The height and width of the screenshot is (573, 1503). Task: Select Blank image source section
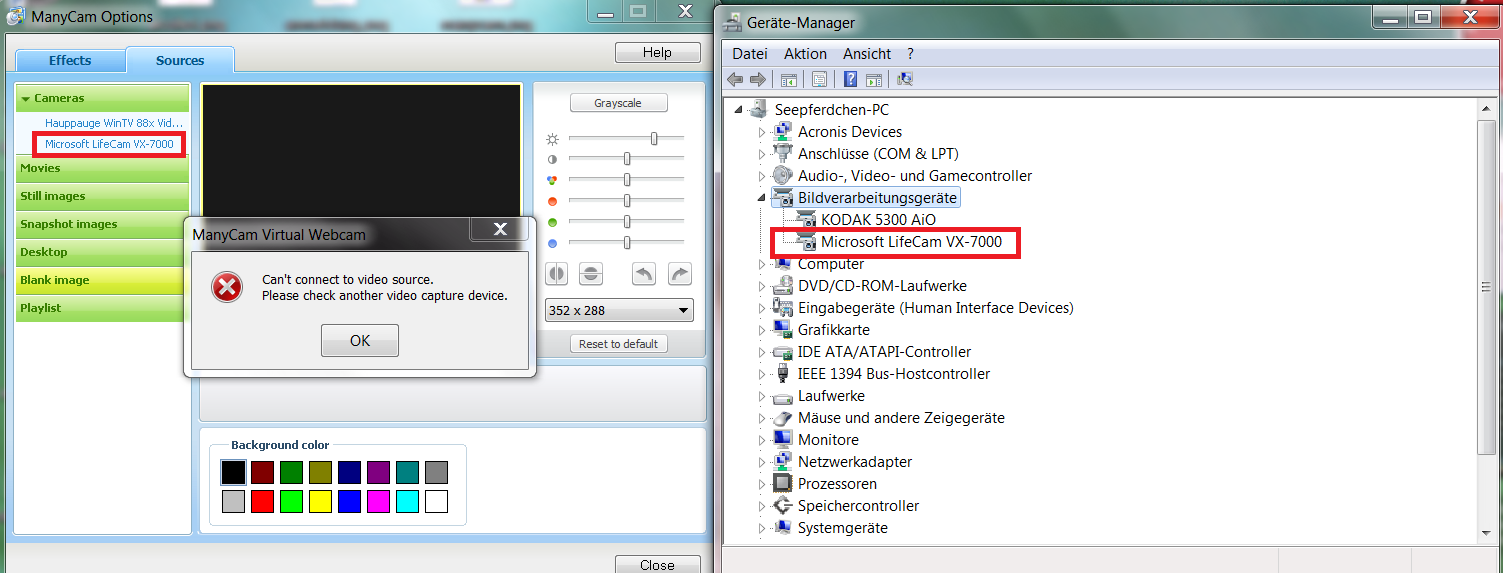102,280
